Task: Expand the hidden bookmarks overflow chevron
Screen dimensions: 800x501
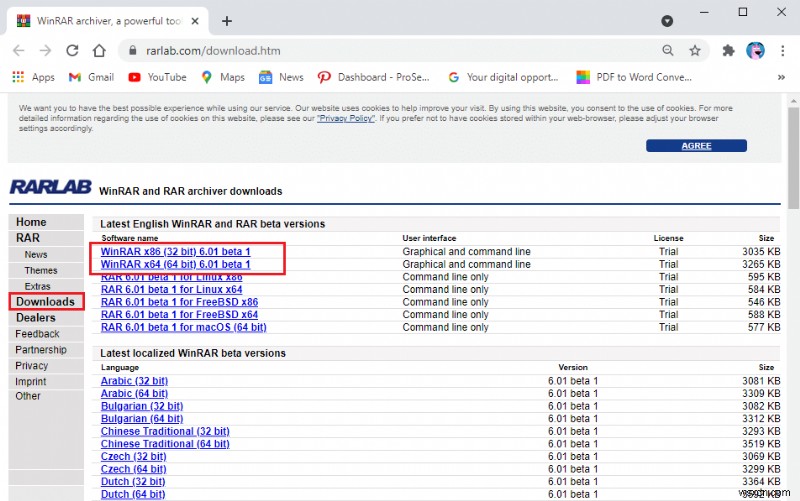Action: [781, 77]
